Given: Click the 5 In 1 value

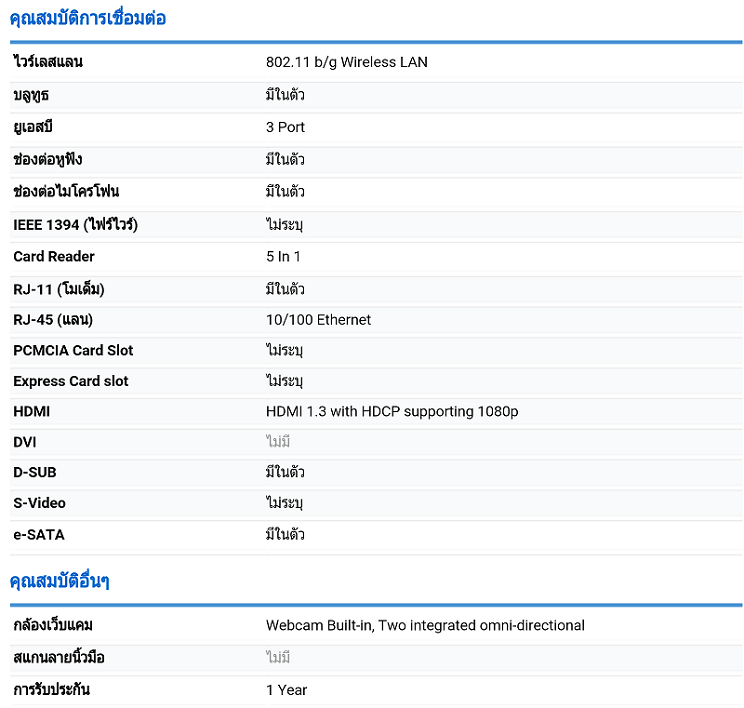Looking at the screenshot, I should (x=283, y=256).
